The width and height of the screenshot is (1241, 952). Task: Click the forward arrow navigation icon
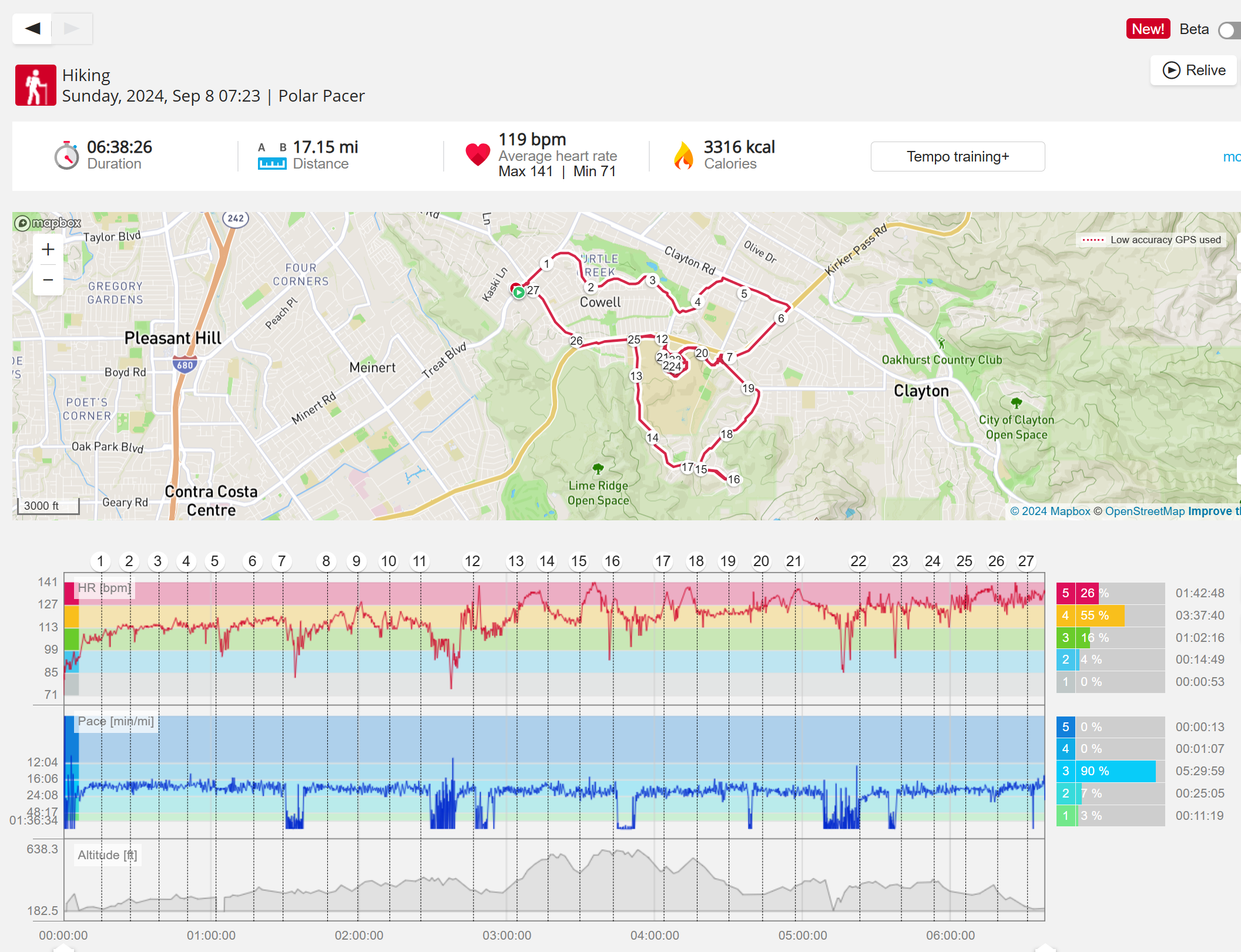[x=72, y=28]
